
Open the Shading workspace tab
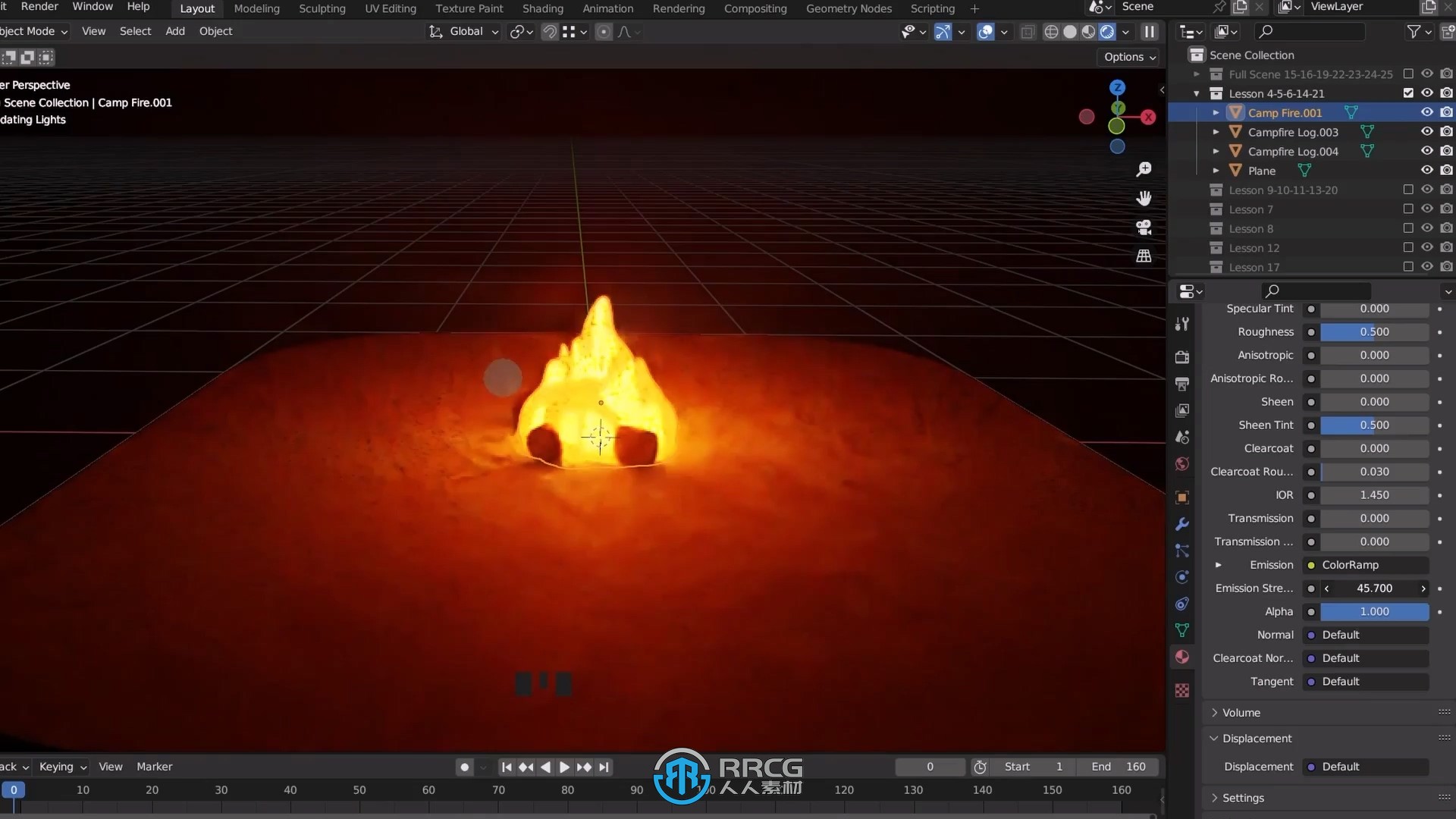(x=543, y=8)
